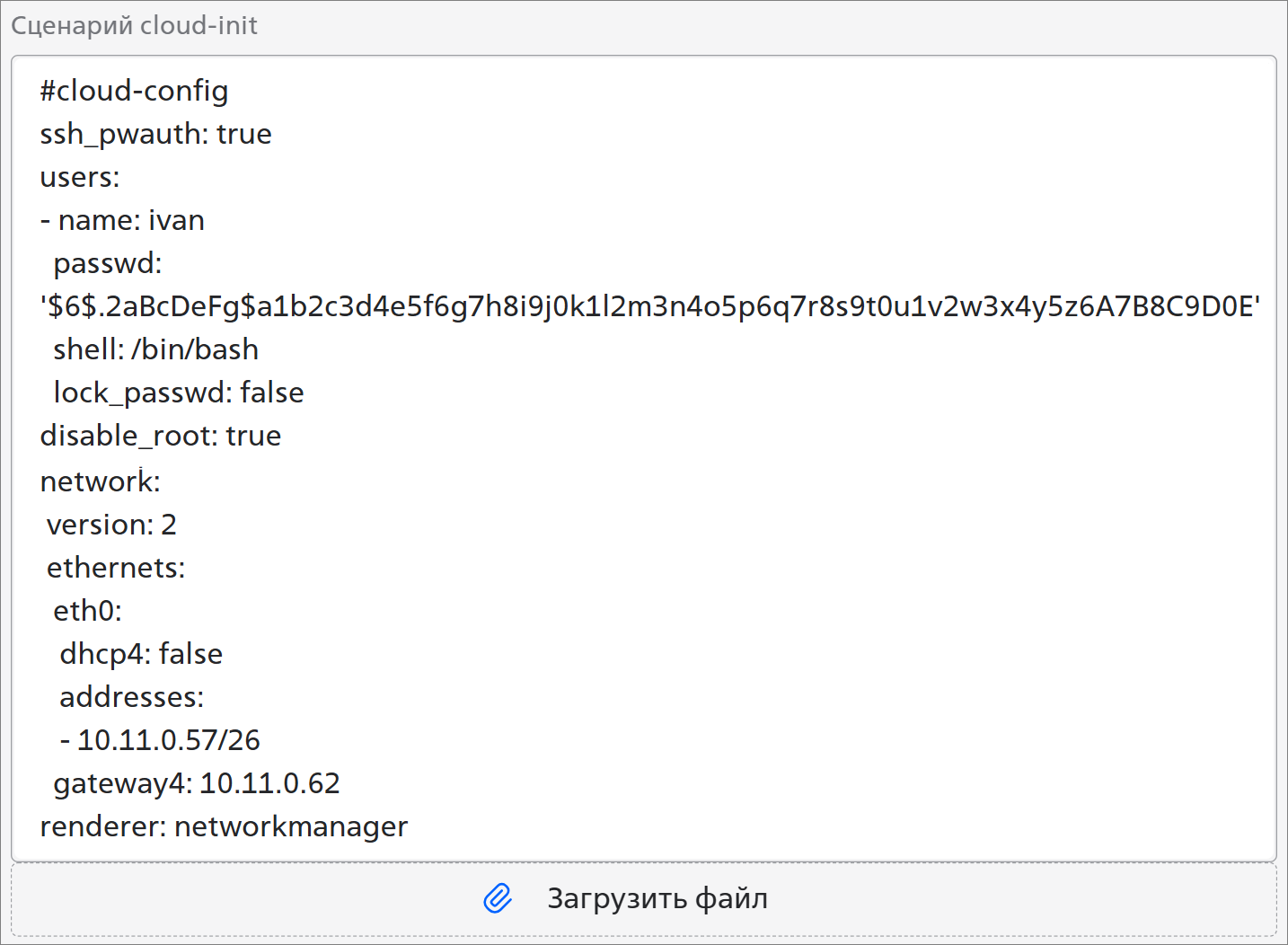Click the shell: /bin/bash line

click(155, 349)
